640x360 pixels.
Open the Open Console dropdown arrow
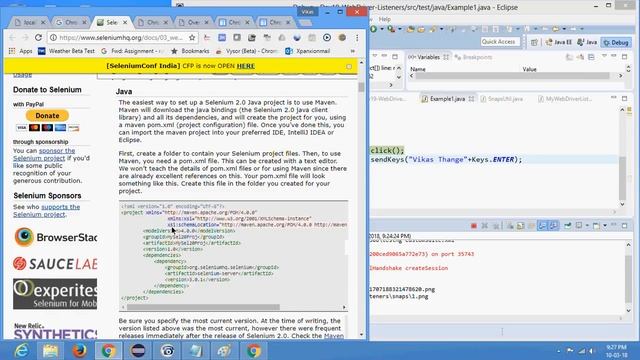pos(605,225)
